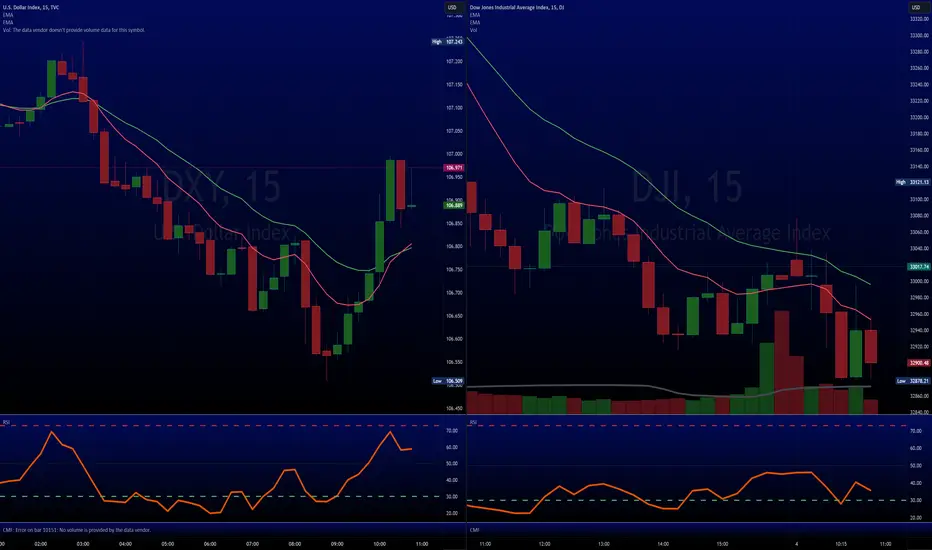Click the 107.000 price axis tick
This screenshot has width=932, height=550.
[454, 154]
